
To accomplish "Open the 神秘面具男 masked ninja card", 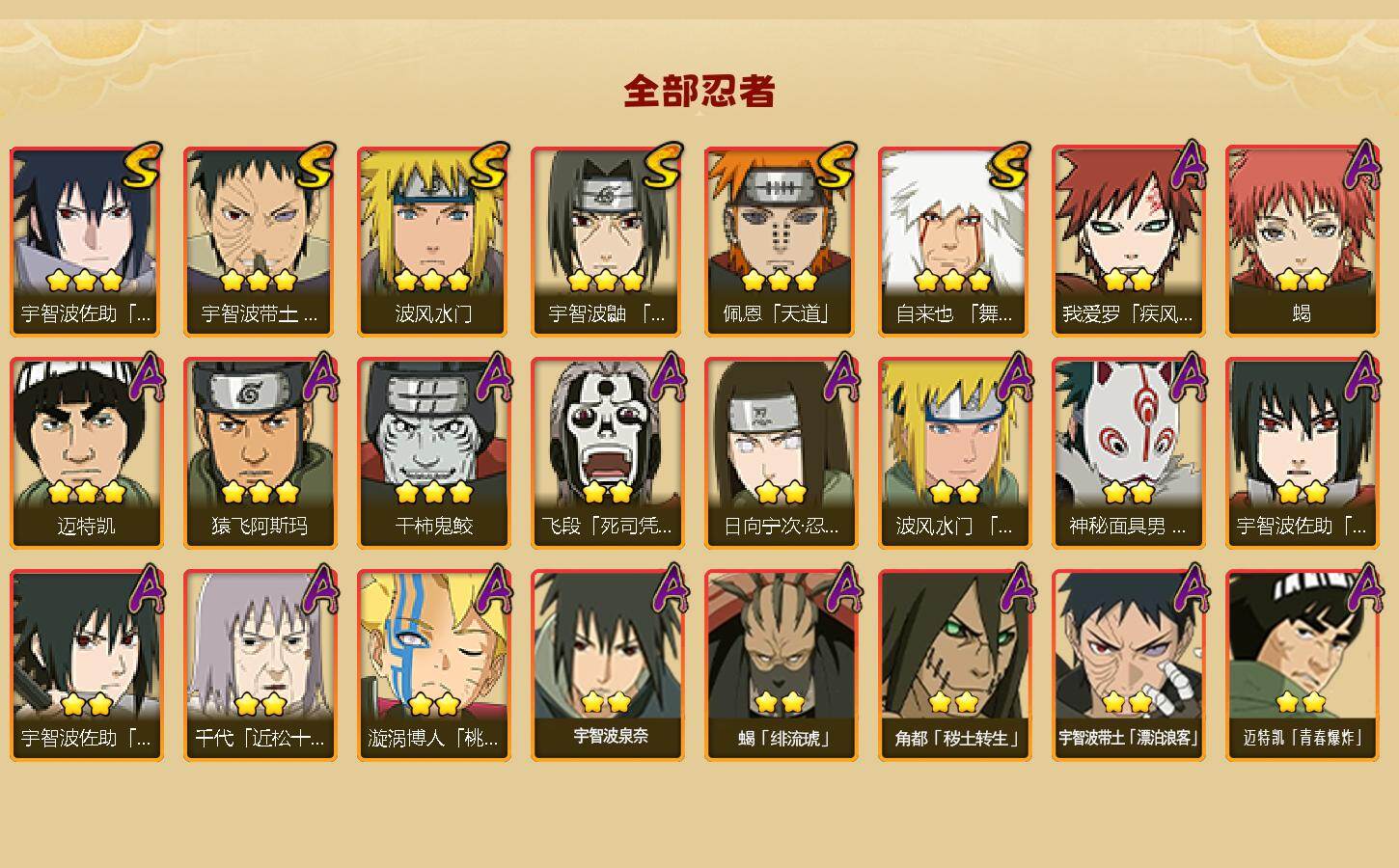I will tap(1128, 453).
